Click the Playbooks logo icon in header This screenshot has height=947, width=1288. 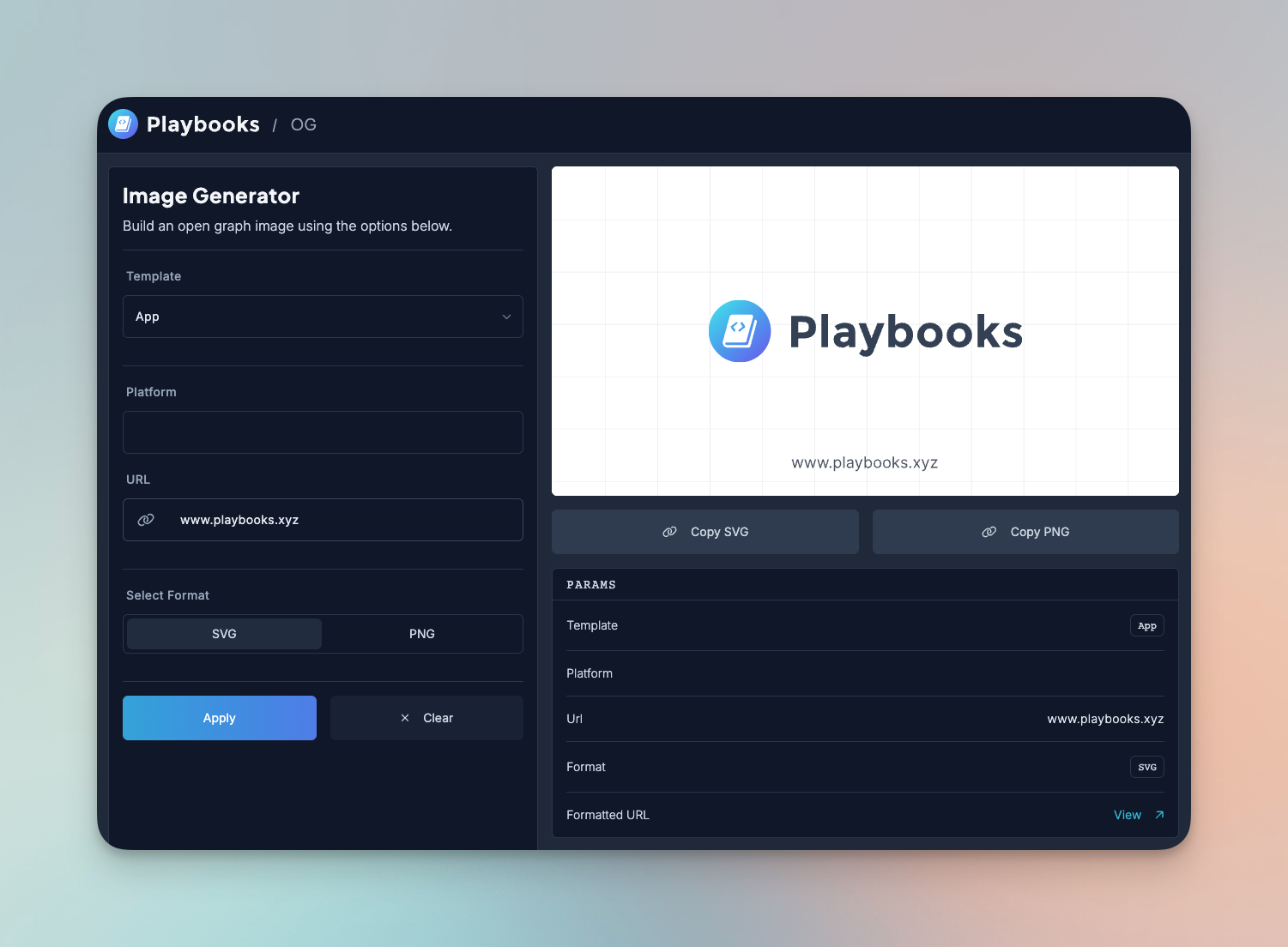click(123, 124)
